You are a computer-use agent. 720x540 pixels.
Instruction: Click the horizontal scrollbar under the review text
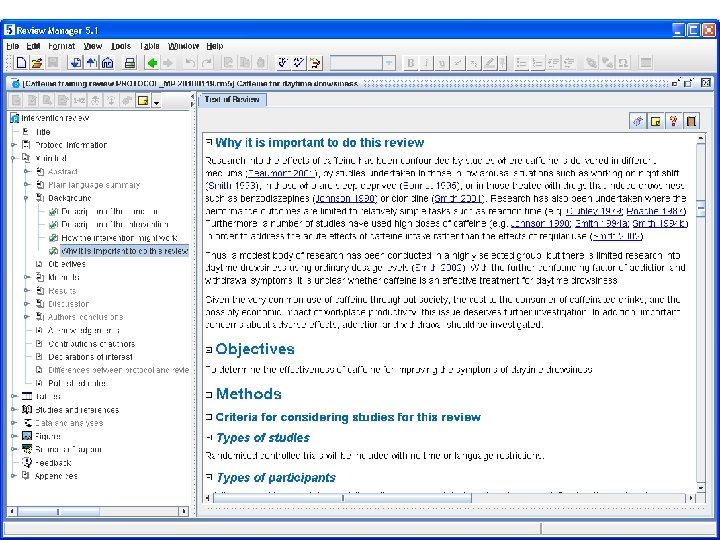pyautogui.click(x=450, y=497)
